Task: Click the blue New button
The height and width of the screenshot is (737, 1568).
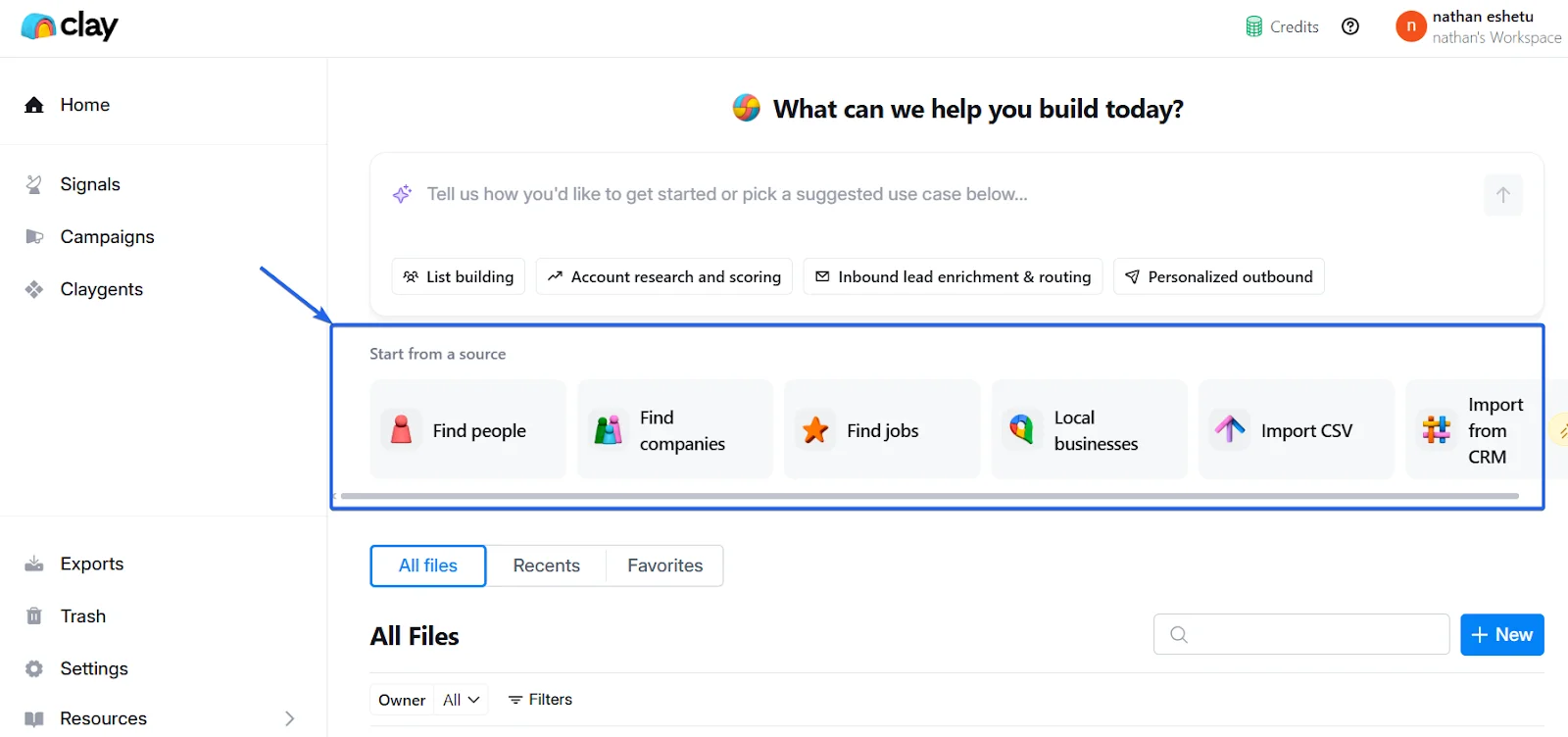Action: (1501, 634)
